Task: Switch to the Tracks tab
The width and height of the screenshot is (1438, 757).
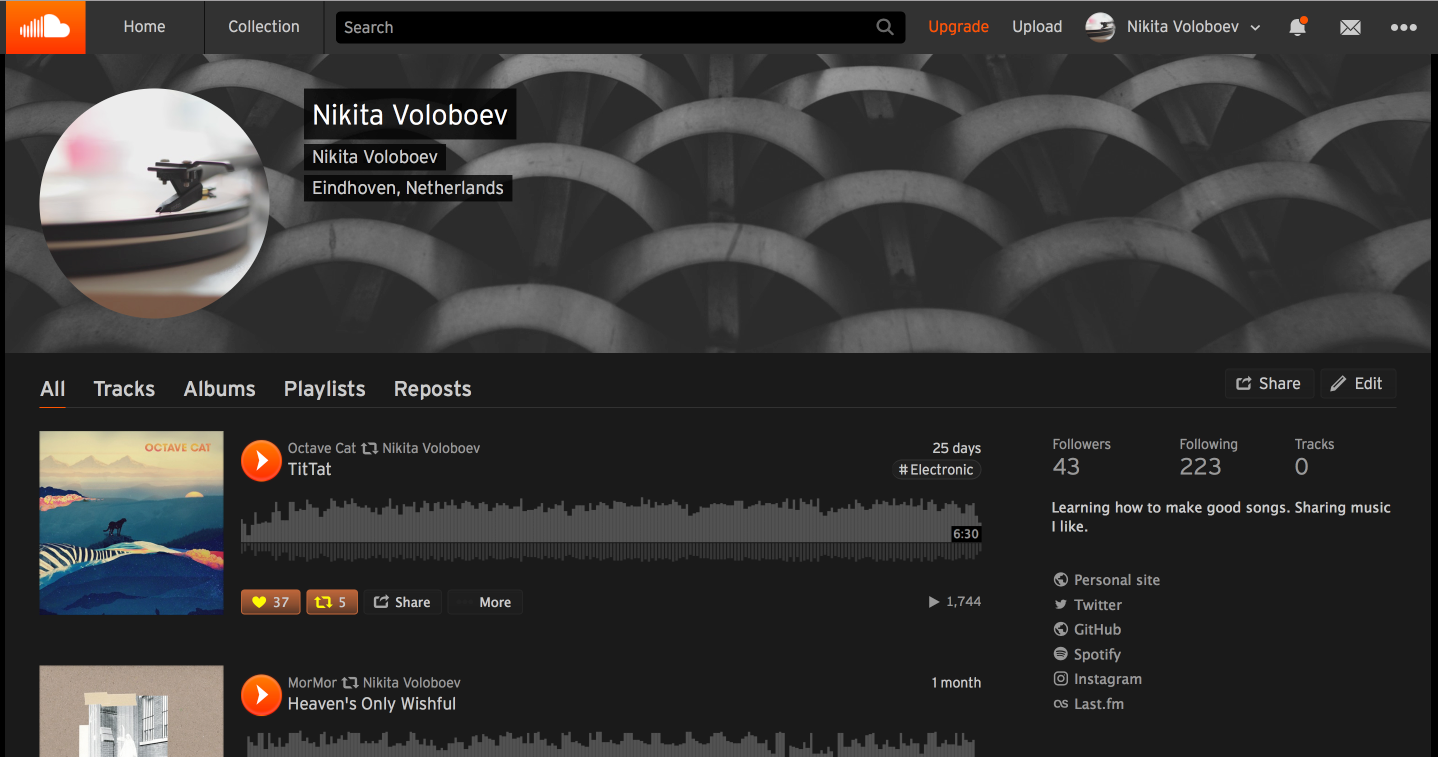Action: pos(124,389)
